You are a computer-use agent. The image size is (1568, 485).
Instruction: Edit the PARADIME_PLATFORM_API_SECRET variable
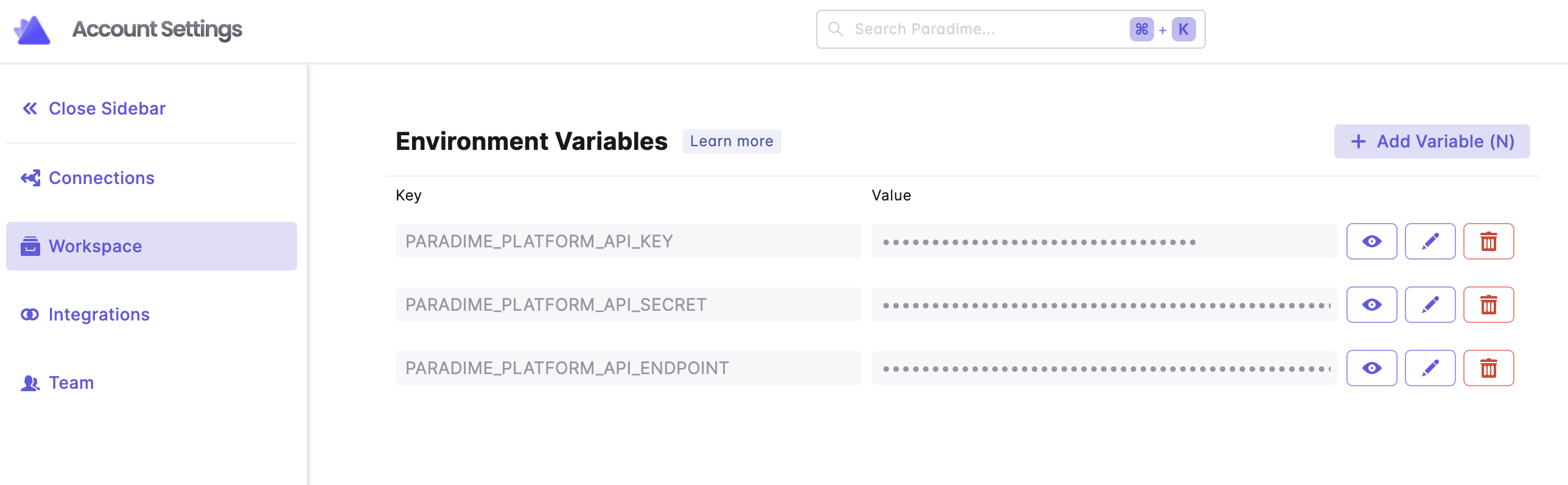tap(1430, 305)
